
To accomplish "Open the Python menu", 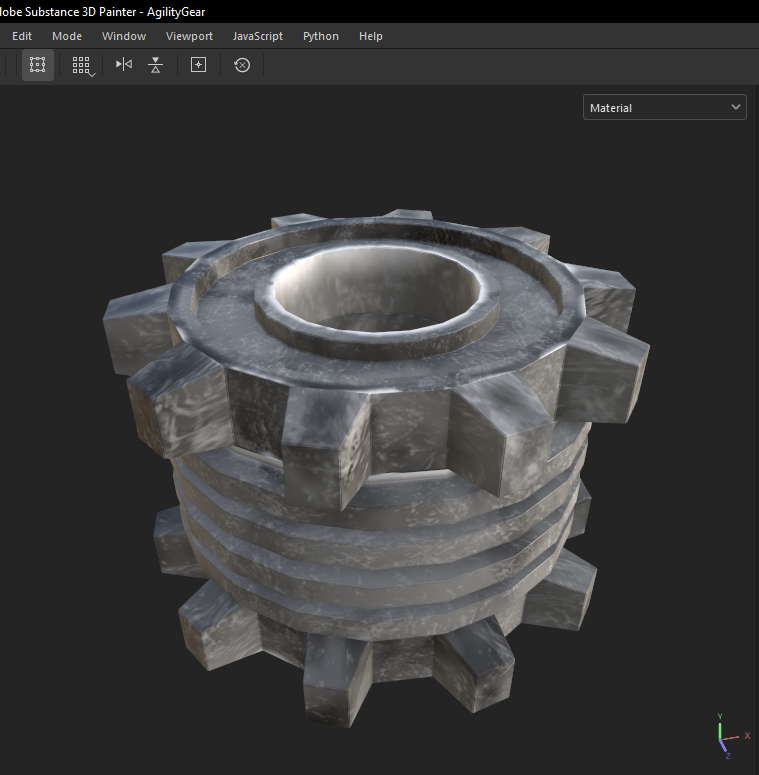I will (x=321, y=36).
